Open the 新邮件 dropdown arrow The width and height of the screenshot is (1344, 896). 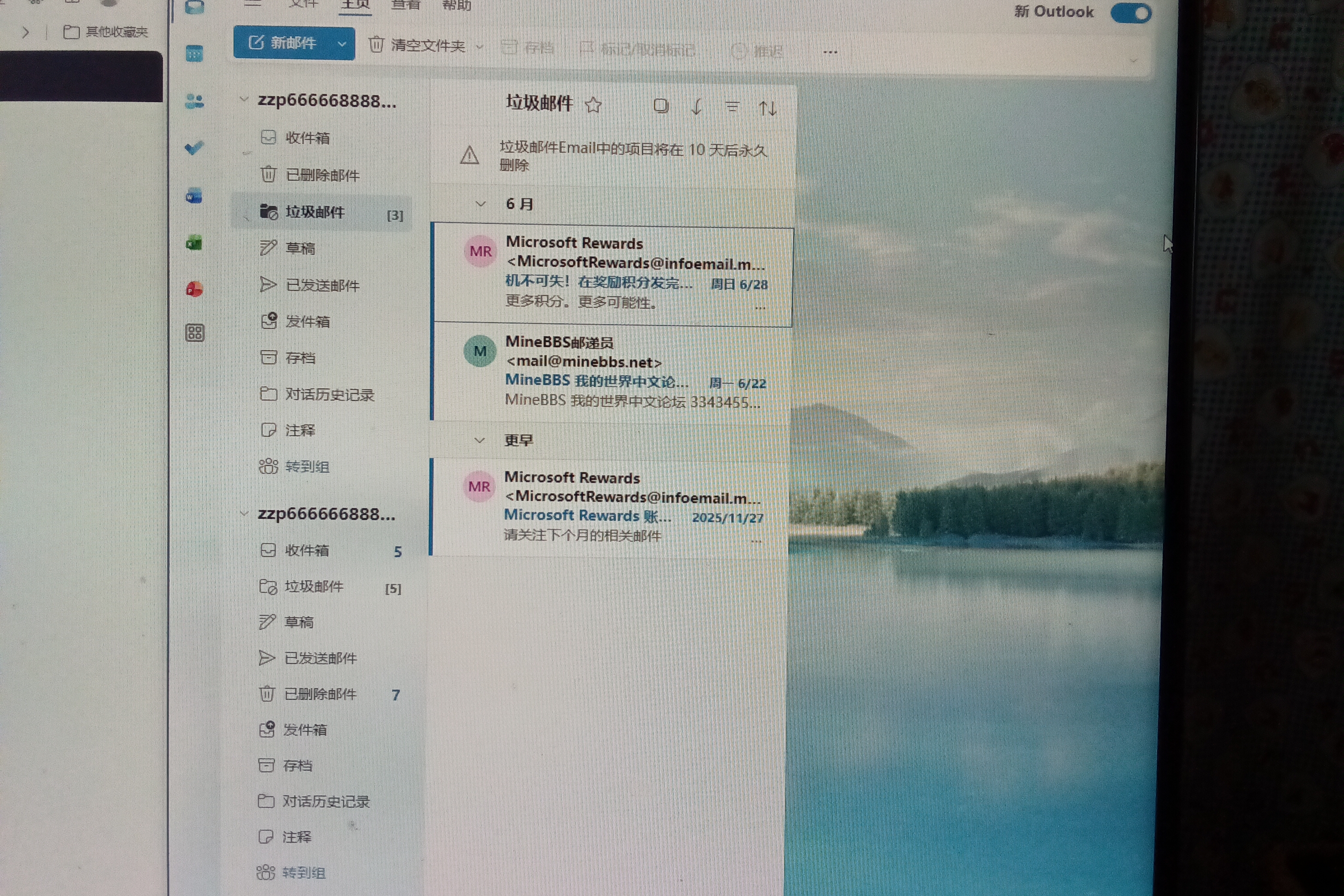pos(342,44)
